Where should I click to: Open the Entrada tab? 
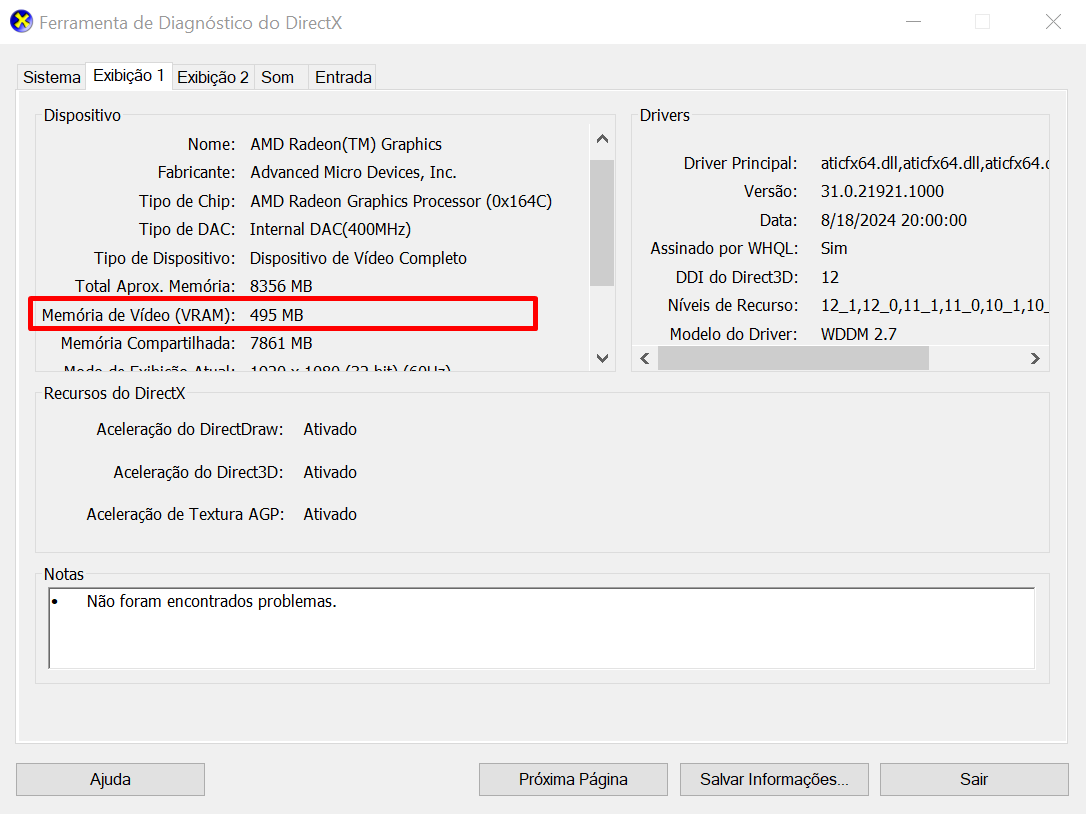[x=344, y=77]
